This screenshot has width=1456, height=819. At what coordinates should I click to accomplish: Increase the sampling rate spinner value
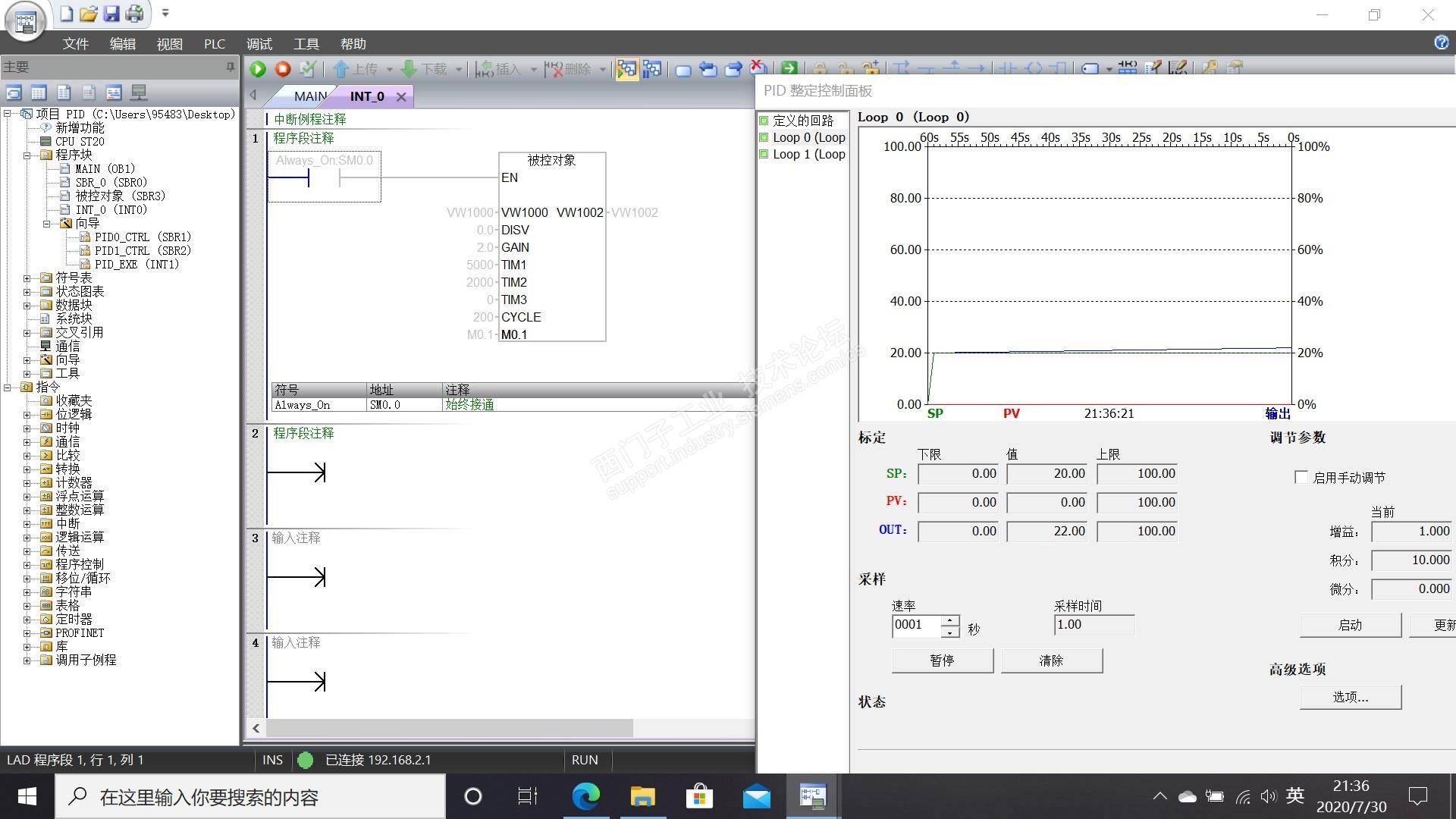pos(950,620)
